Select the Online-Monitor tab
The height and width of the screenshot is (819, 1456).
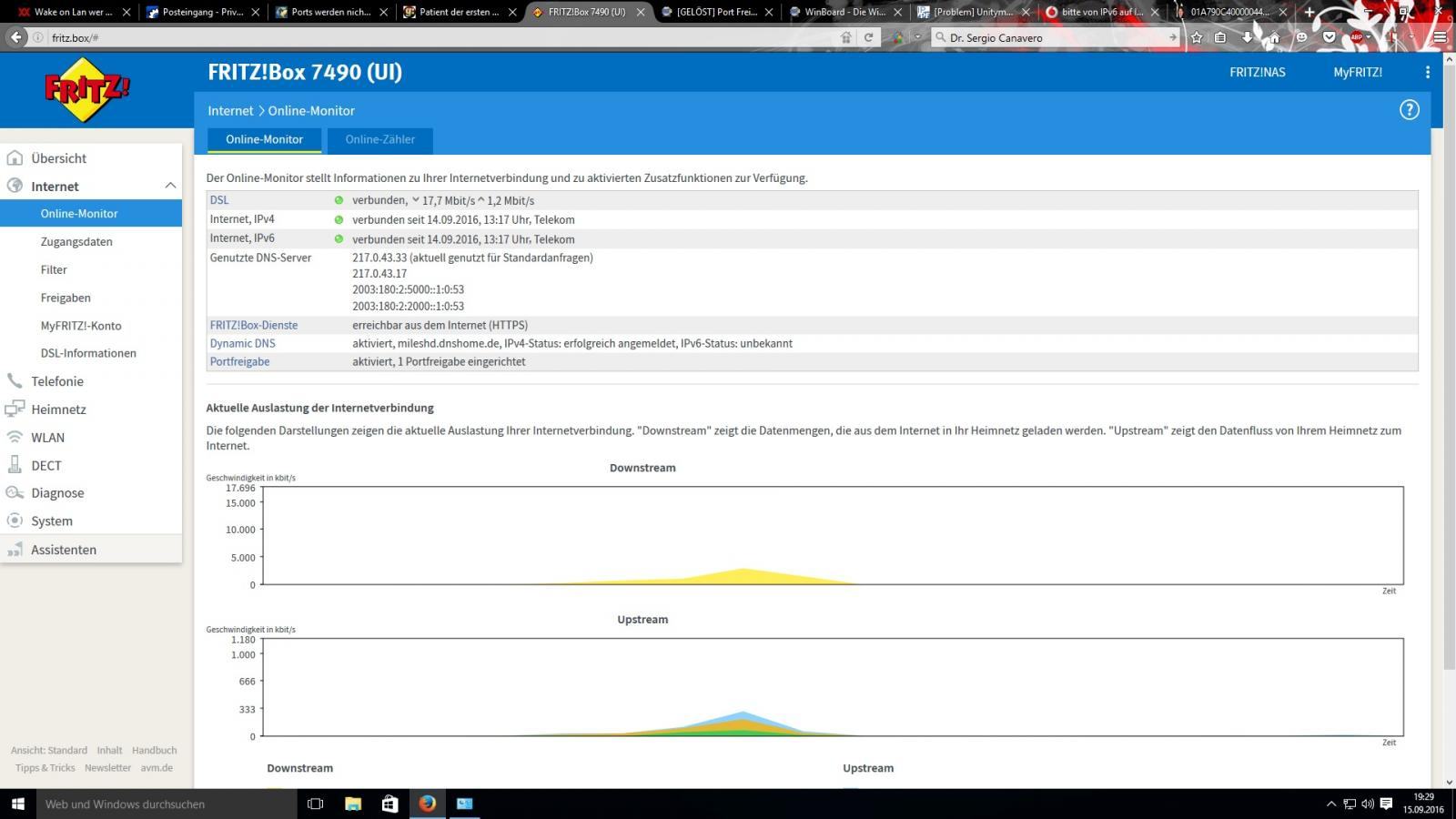(264, 139)
